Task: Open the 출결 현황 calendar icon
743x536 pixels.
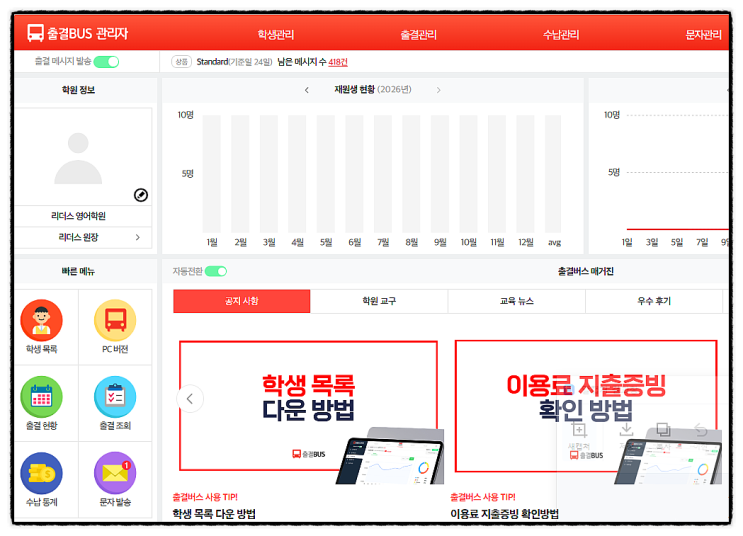Action: [x=42, y=397]
